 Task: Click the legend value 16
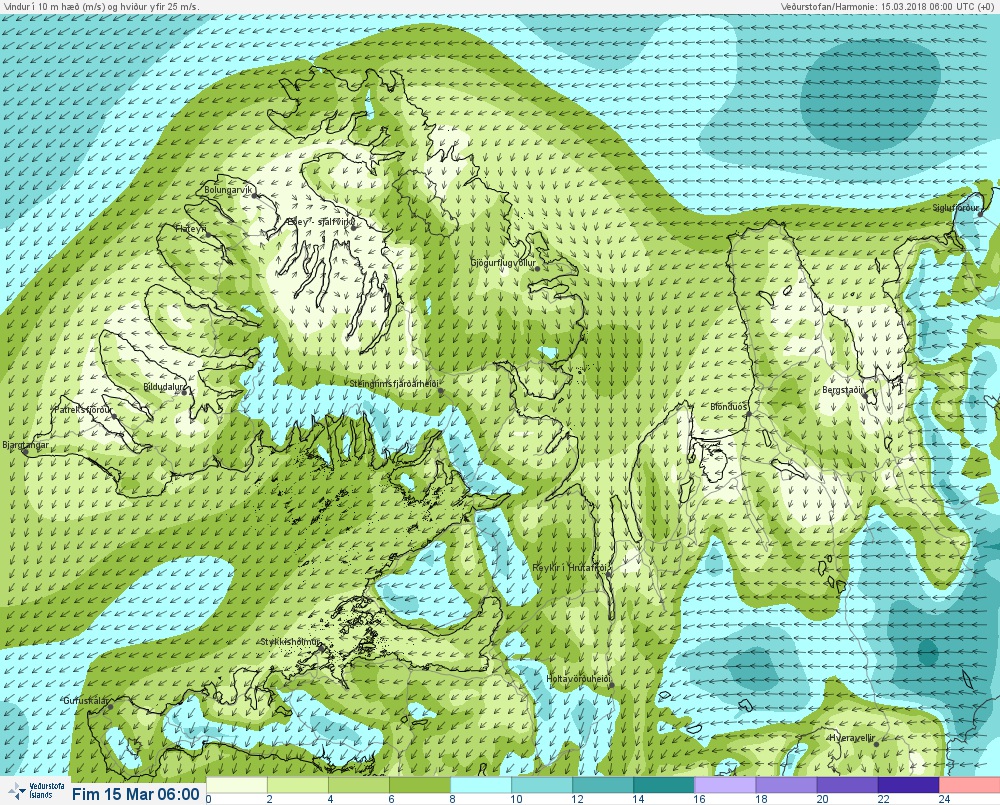699,799
